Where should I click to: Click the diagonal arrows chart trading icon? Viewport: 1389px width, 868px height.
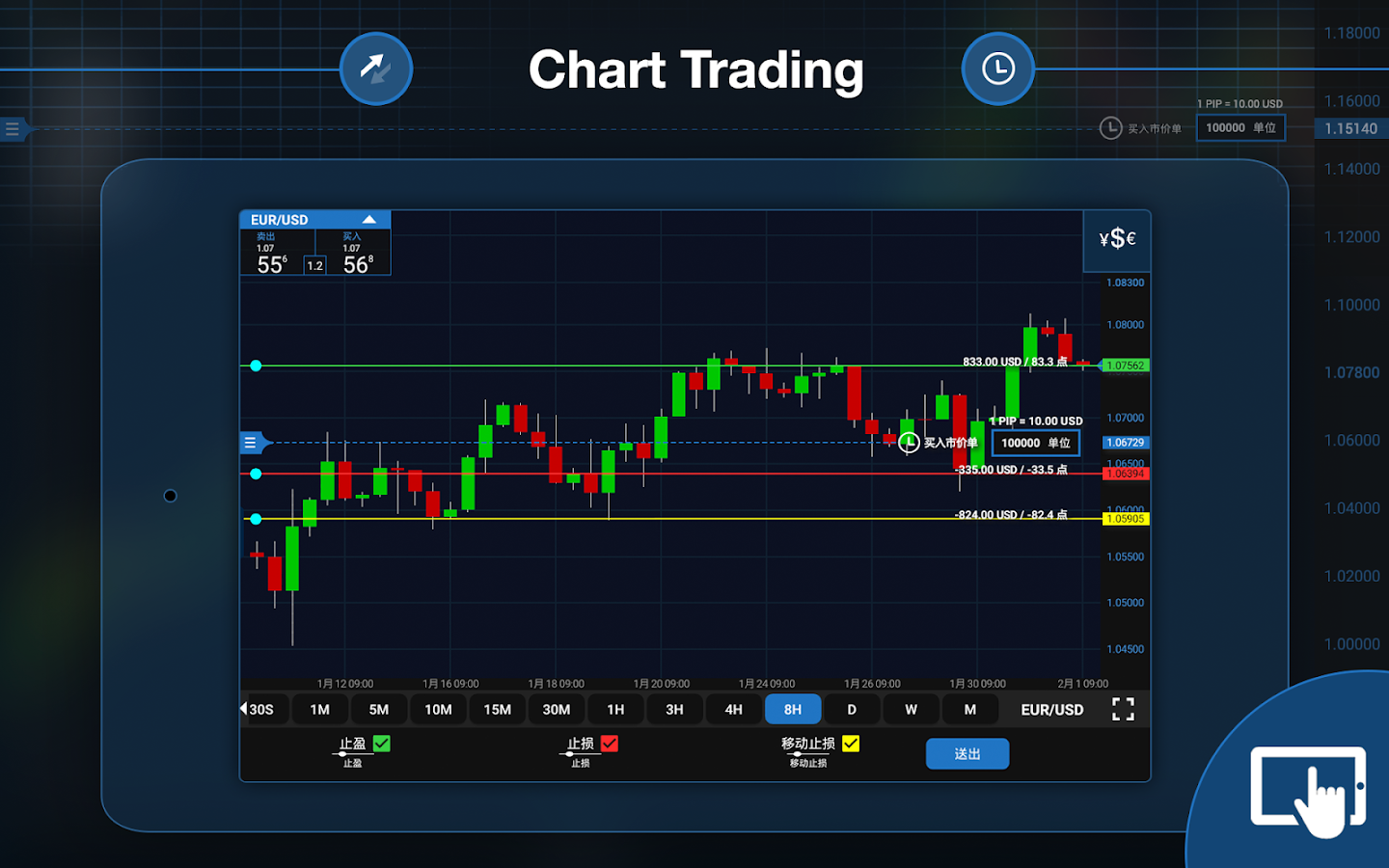click(376, 68)
